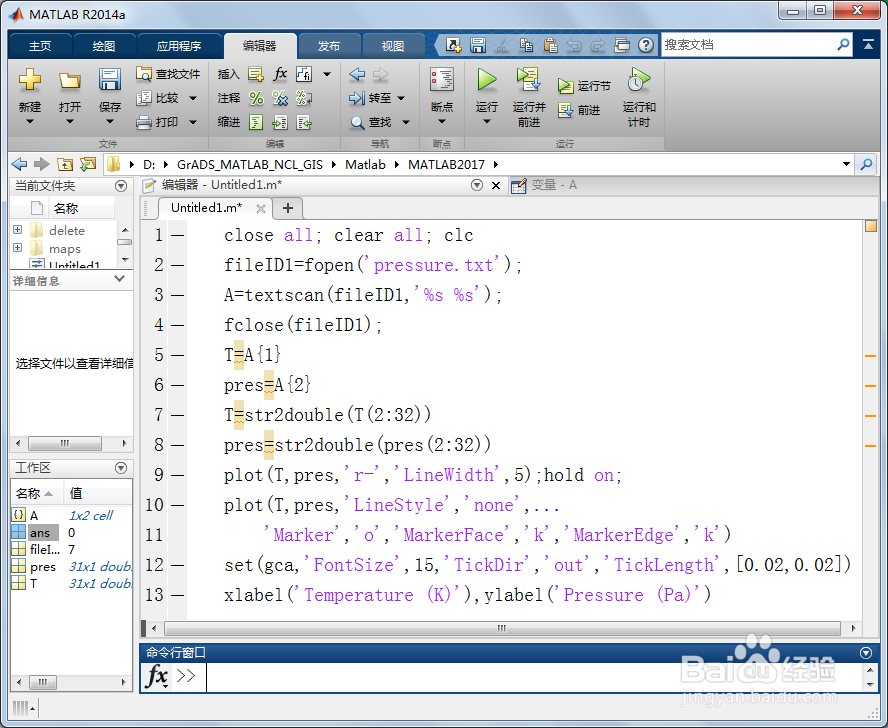
Task: Open the 当前文件夹 panel actions menu
Action: coord(121,186)
